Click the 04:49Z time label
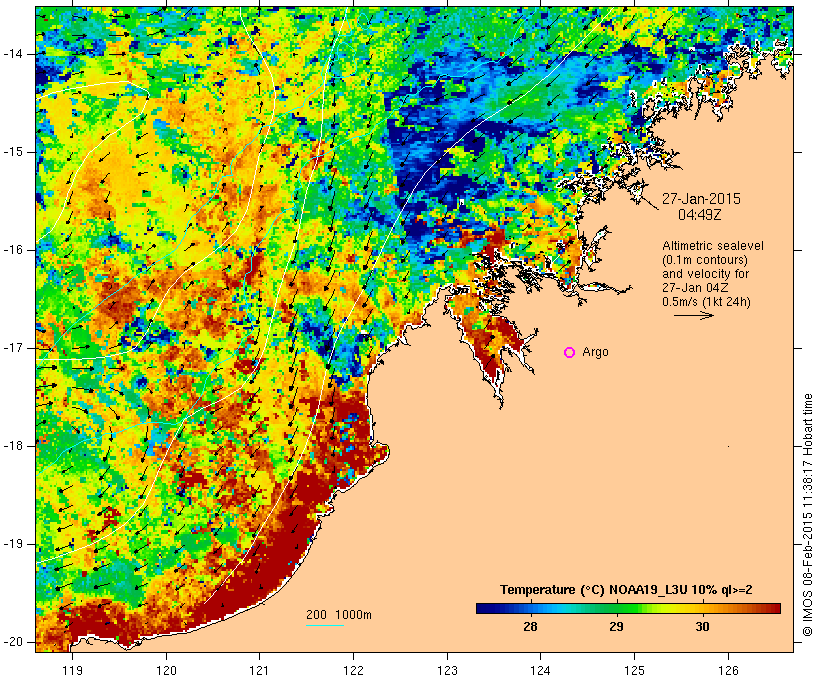 coord(700,214)
